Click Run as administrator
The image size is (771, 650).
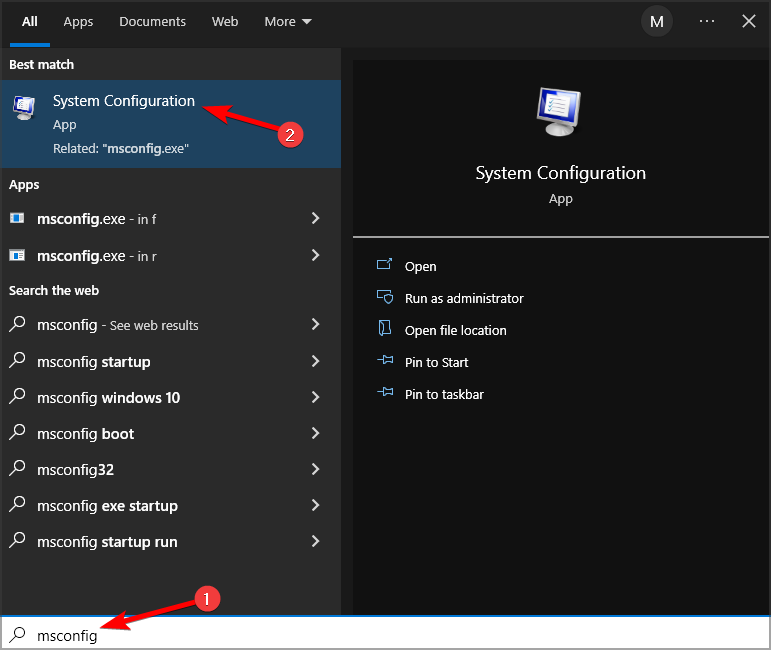click(464, 298)
